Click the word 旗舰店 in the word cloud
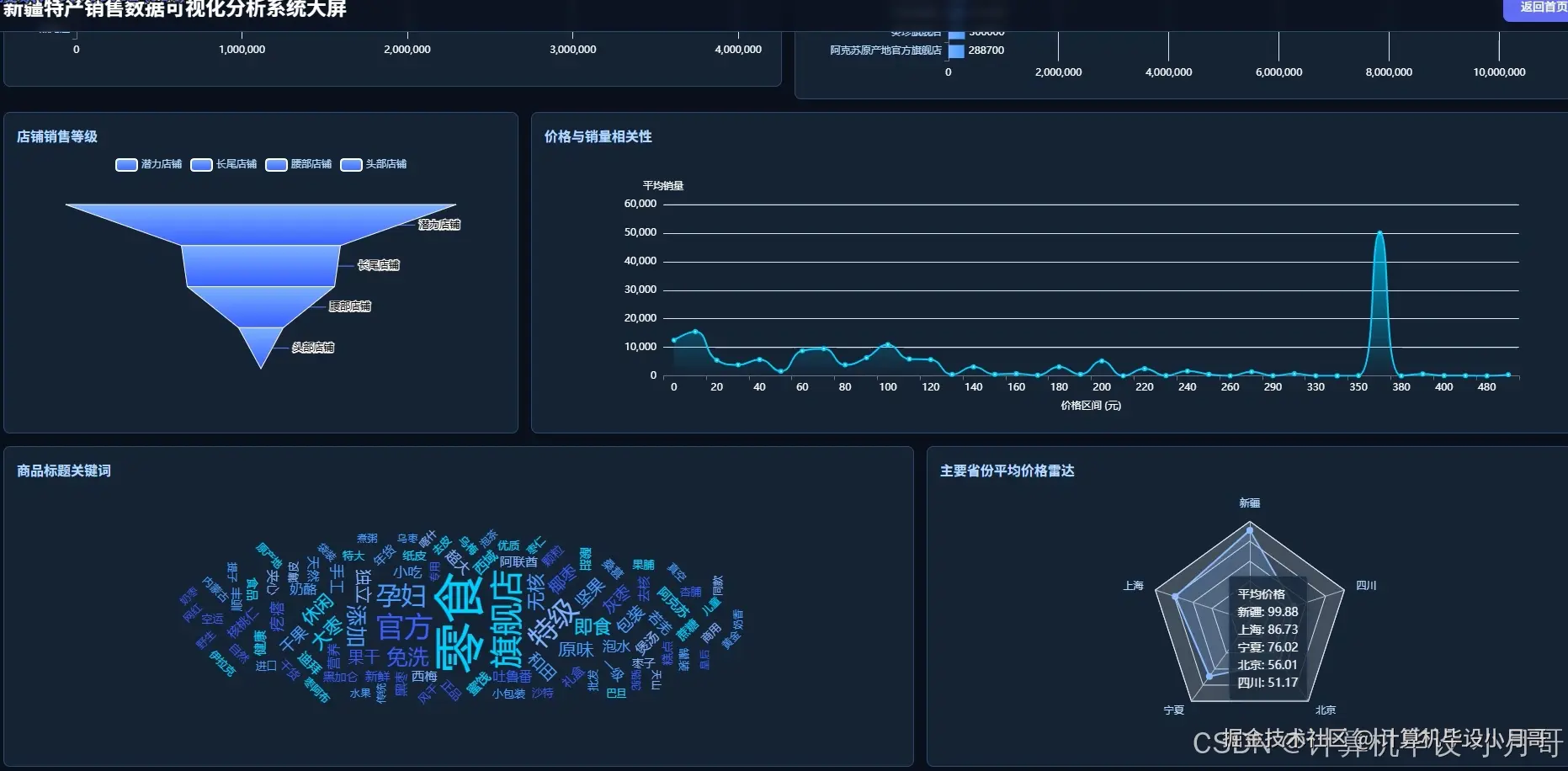The image size is (1568, 771). click(507, 619)
